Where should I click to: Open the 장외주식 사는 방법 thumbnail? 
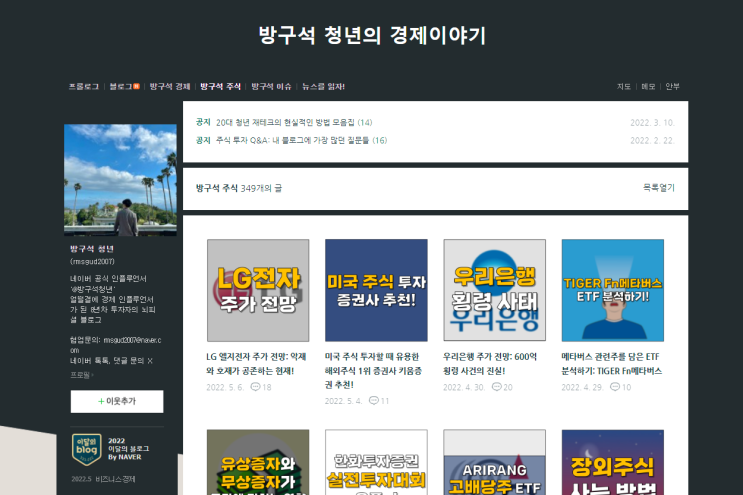613,462
